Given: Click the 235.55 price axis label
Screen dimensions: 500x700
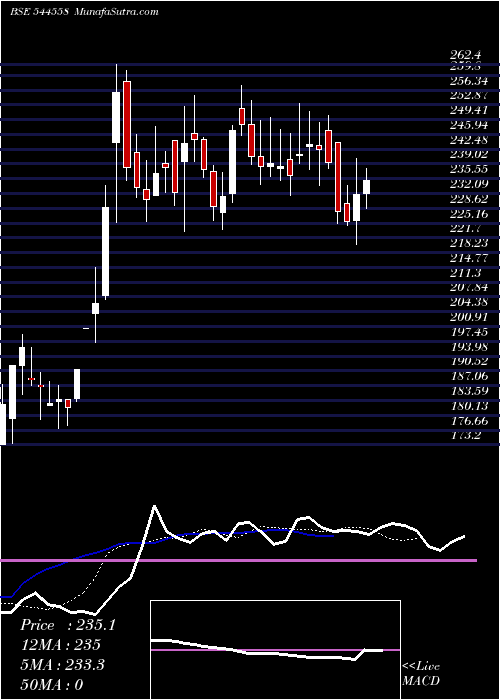Looking at the screenshot, I should (469, 170).
